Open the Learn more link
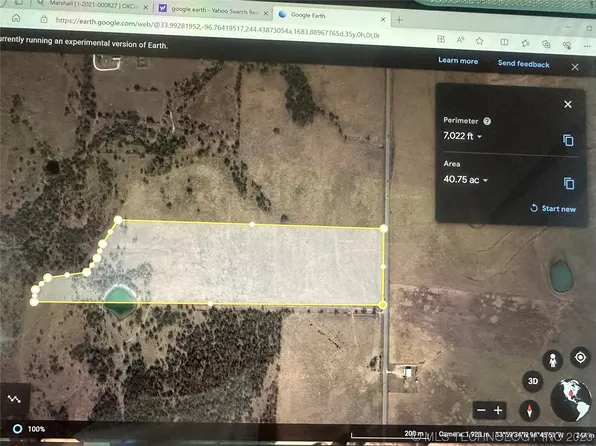 coord(458,60)
